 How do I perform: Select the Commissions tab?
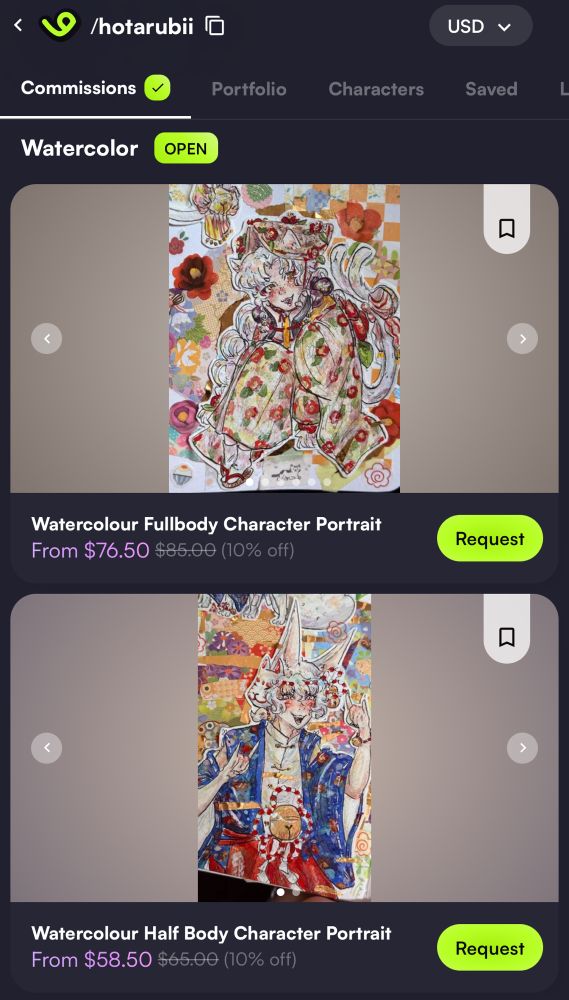95,88
